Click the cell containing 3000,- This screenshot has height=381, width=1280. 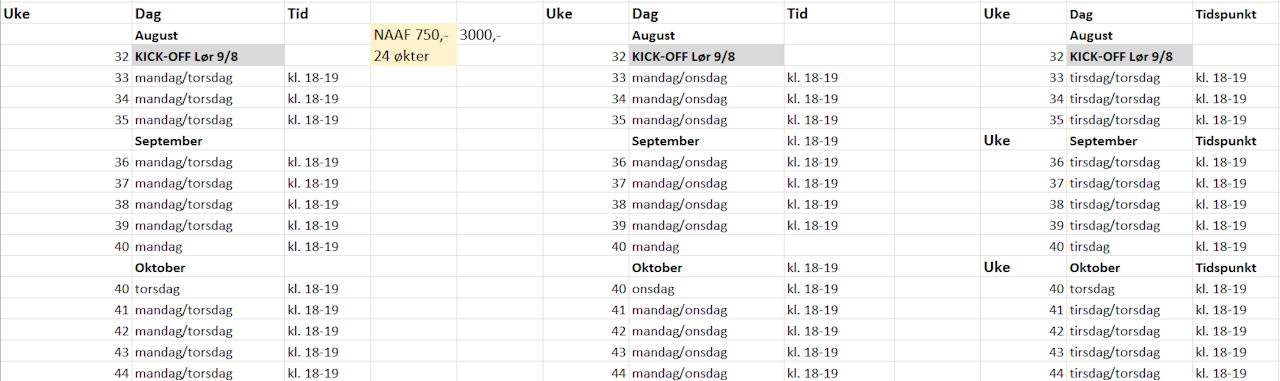click(499, 35)
